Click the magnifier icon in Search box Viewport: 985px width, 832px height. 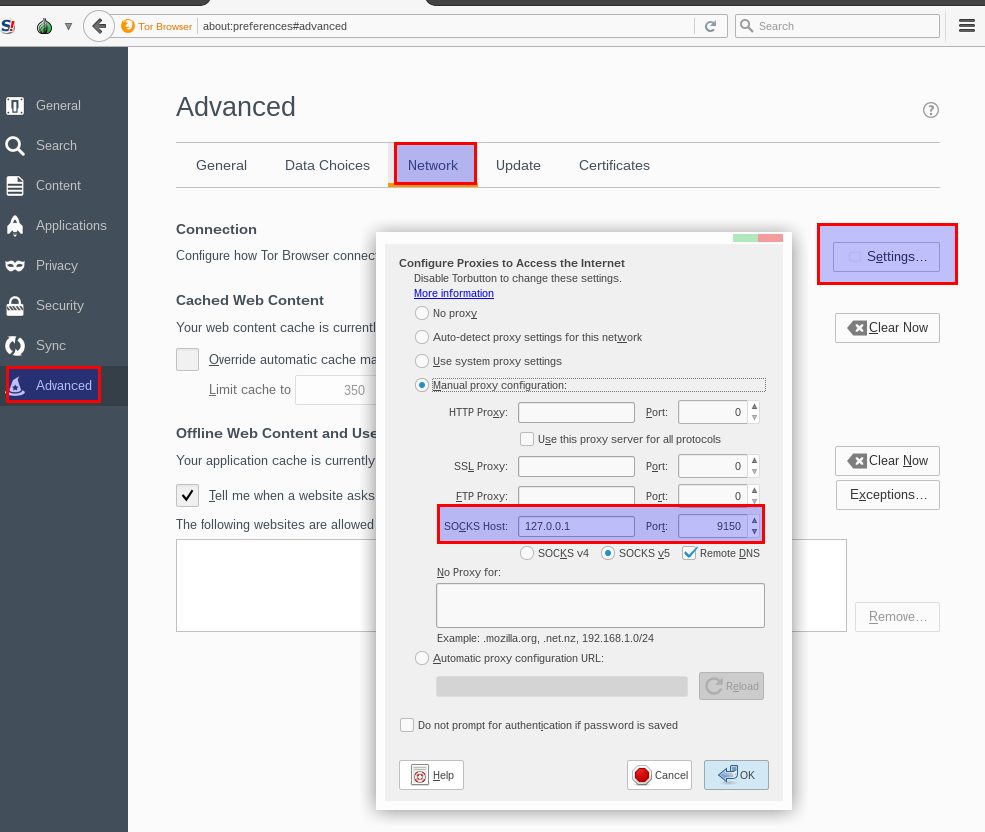[746, 26]
